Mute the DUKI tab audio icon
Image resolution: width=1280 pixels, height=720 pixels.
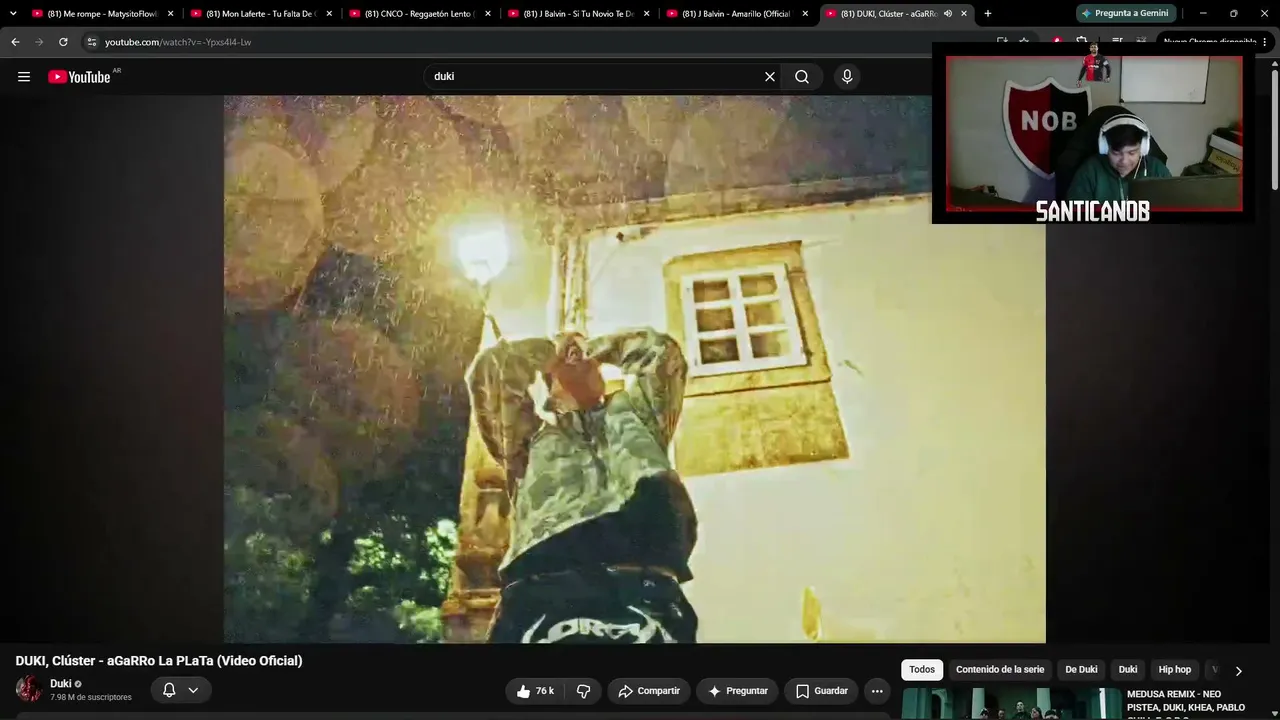[948, 14]
